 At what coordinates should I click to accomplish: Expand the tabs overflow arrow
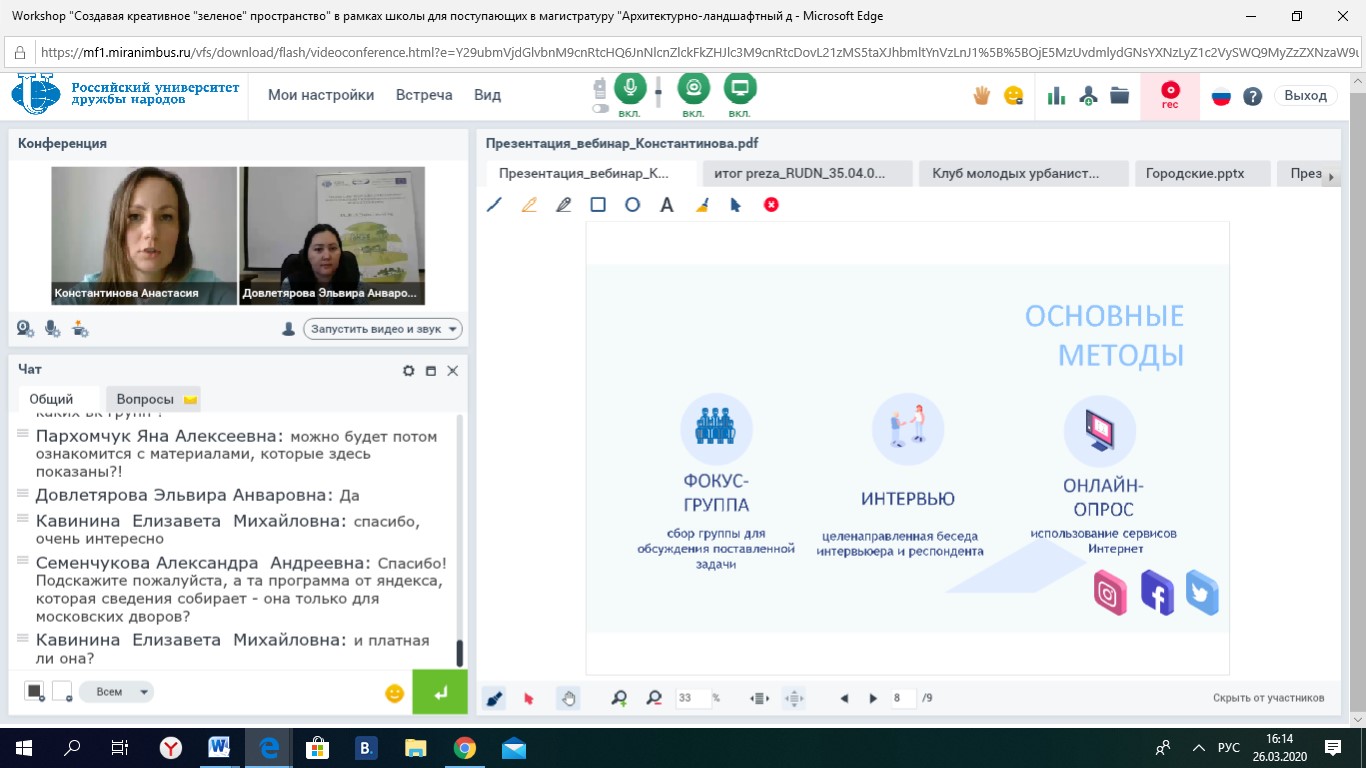(x=1331, y=175)
